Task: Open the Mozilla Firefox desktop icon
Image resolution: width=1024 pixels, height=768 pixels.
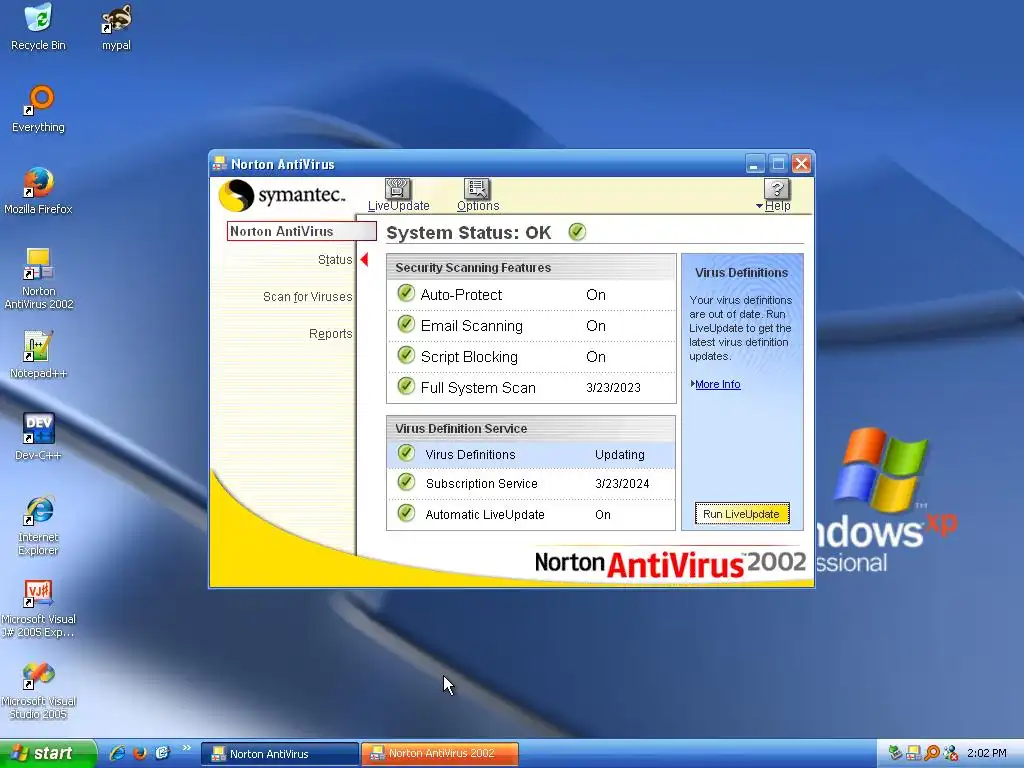Action: coord(39,191)
